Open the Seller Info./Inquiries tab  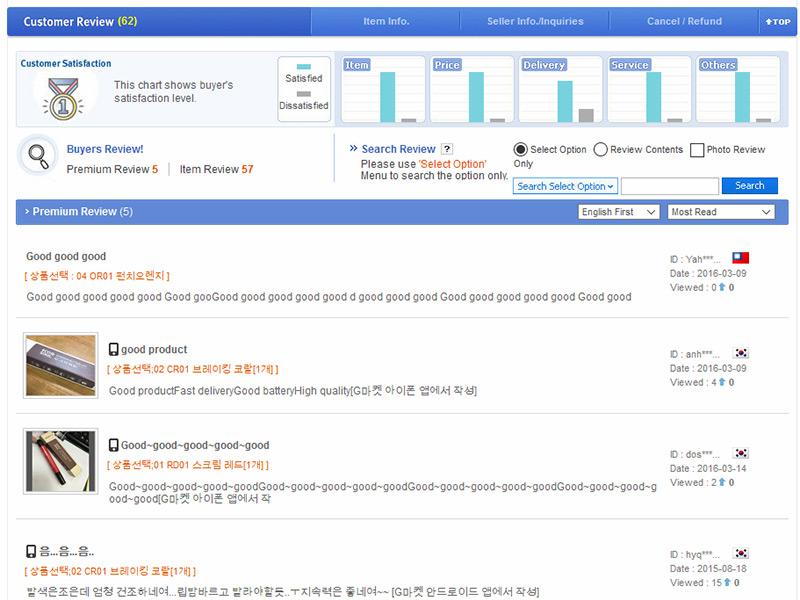point(535,22)
